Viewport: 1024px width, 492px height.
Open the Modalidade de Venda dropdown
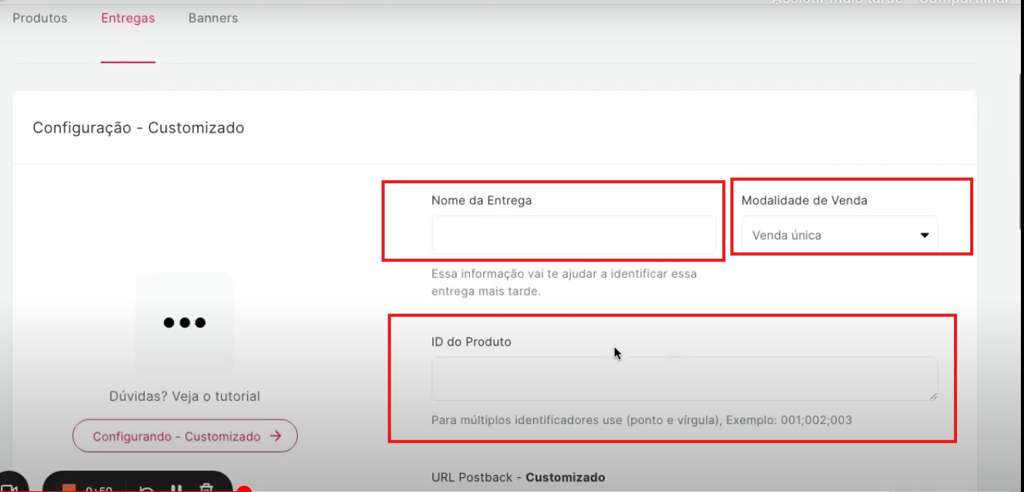point(839,235)
